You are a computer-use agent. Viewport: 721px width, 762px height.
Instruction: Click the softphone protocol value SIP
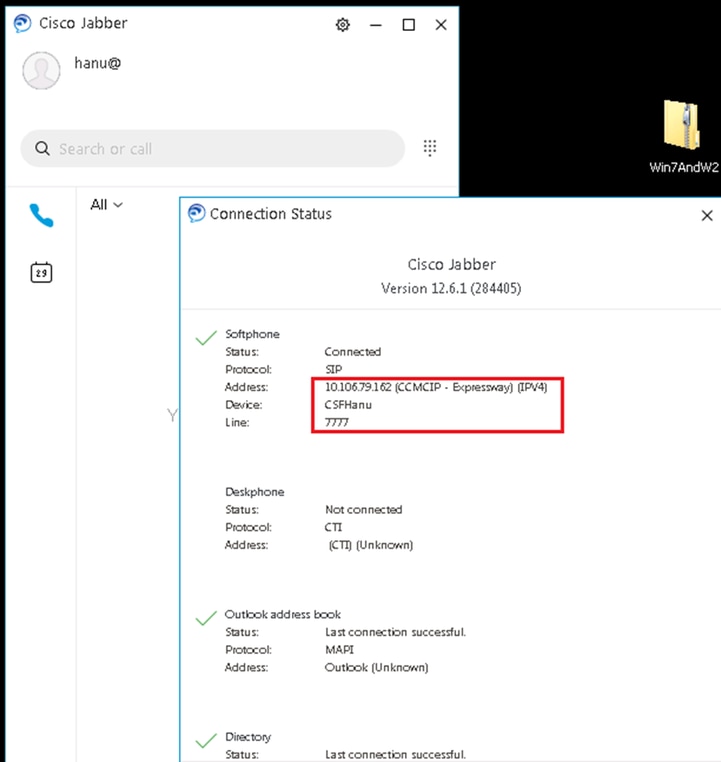pos(333,369)
